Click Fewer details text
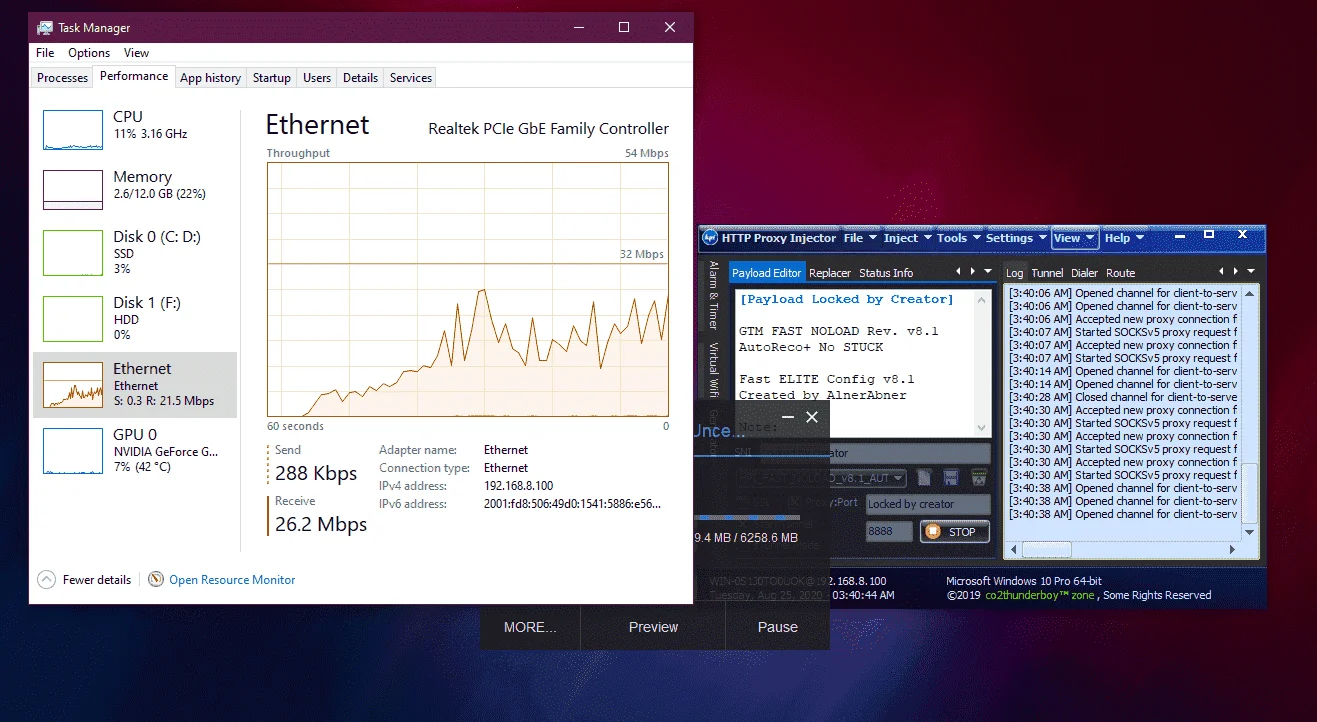Viewport: 1317px width, 722px height. (x=97, y=580)
